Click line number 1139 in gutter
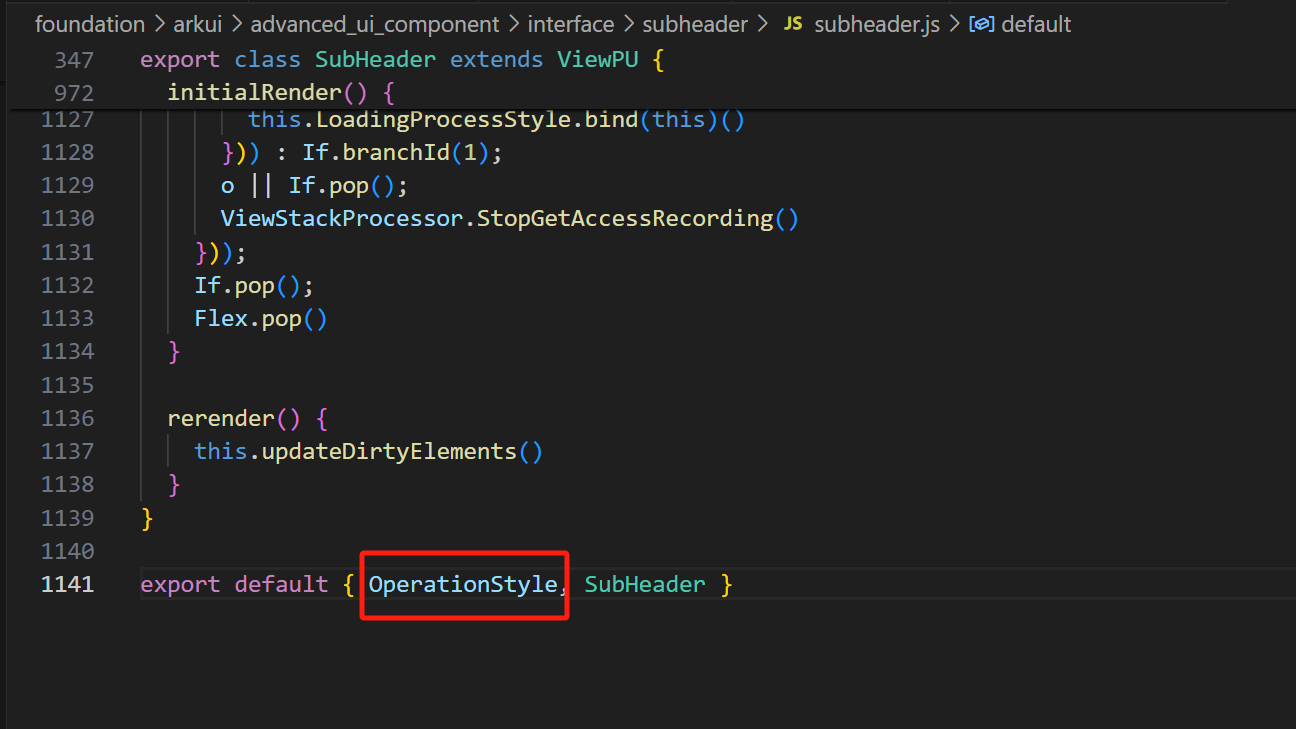 point(67,518)
